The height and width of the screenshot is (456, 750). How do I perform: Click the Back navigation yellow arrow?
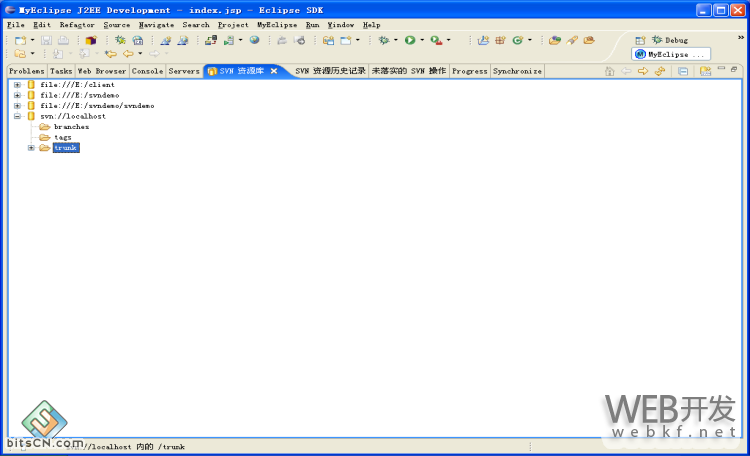[x=128, y=54]
